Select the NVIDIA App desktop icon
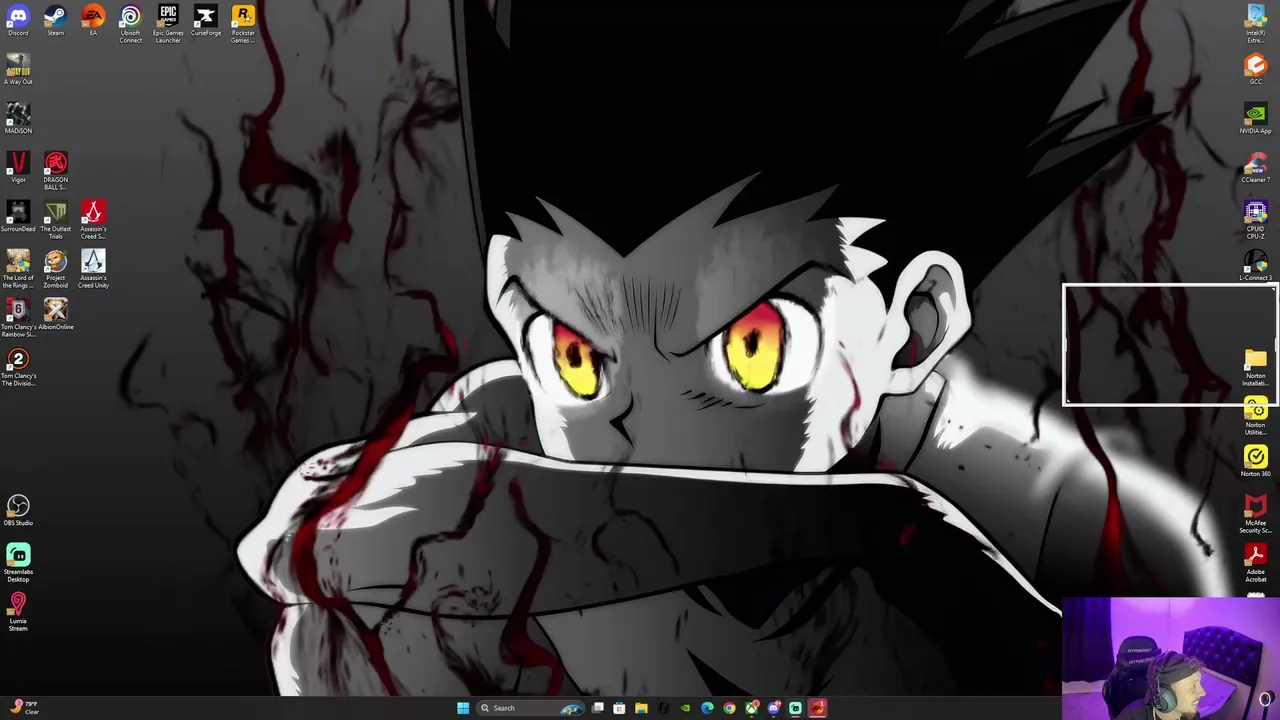This screenshot has height=720, width=1280. coord(1256,118)
